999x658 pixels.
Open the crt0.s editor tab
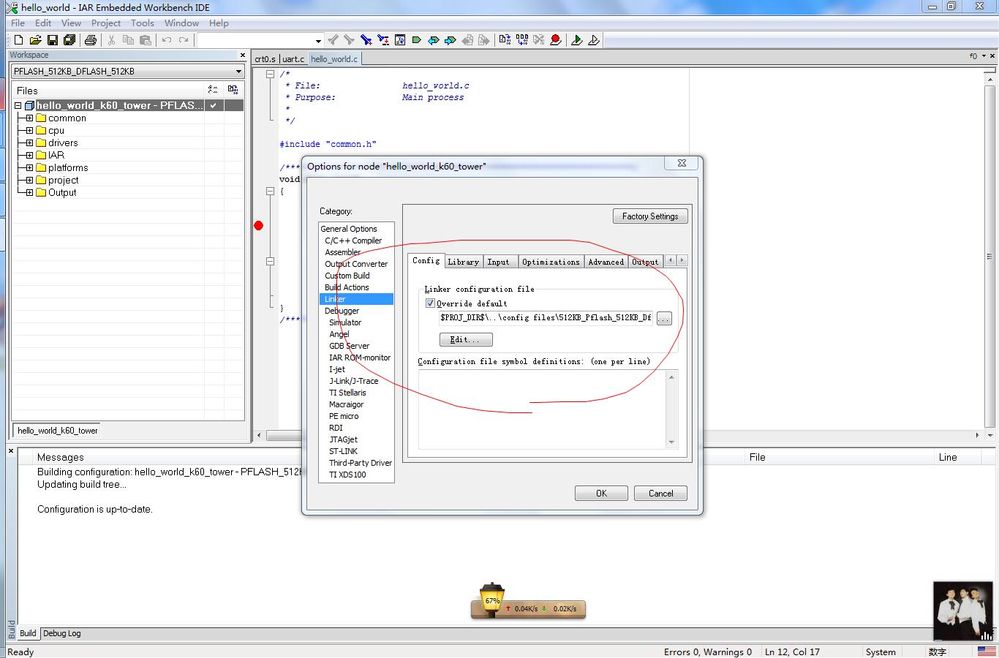pyautogui.click(x=265, y=59)
